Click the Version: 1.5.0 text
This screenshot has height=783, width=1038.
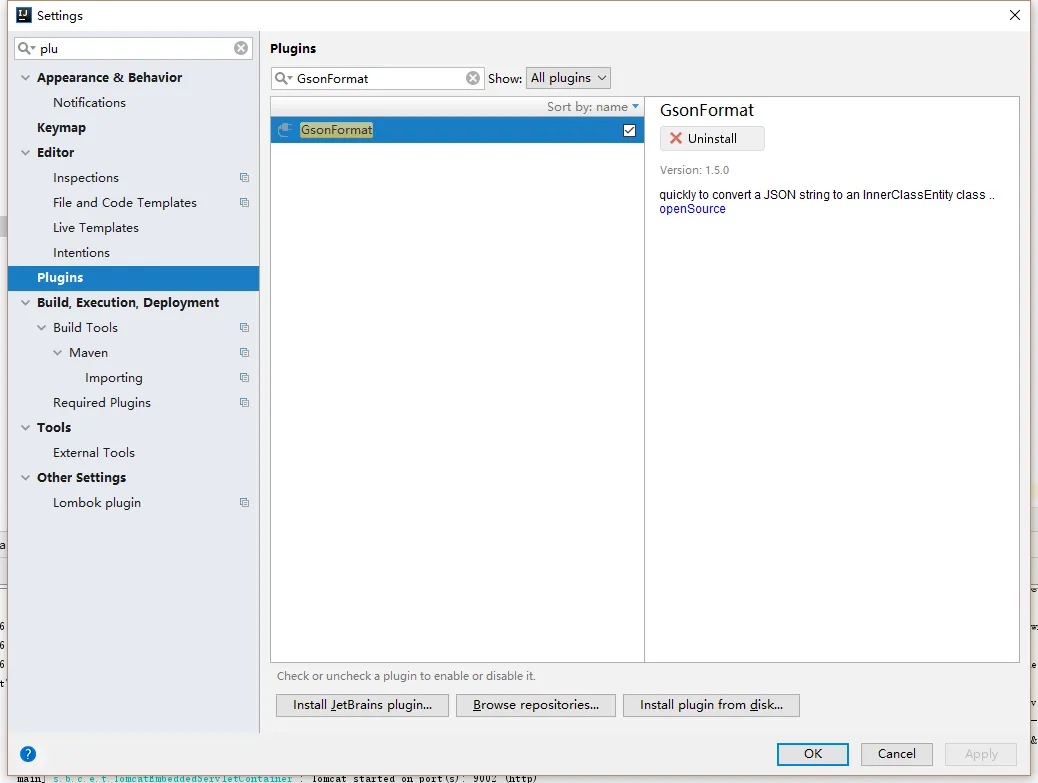(x=694, y=170)
